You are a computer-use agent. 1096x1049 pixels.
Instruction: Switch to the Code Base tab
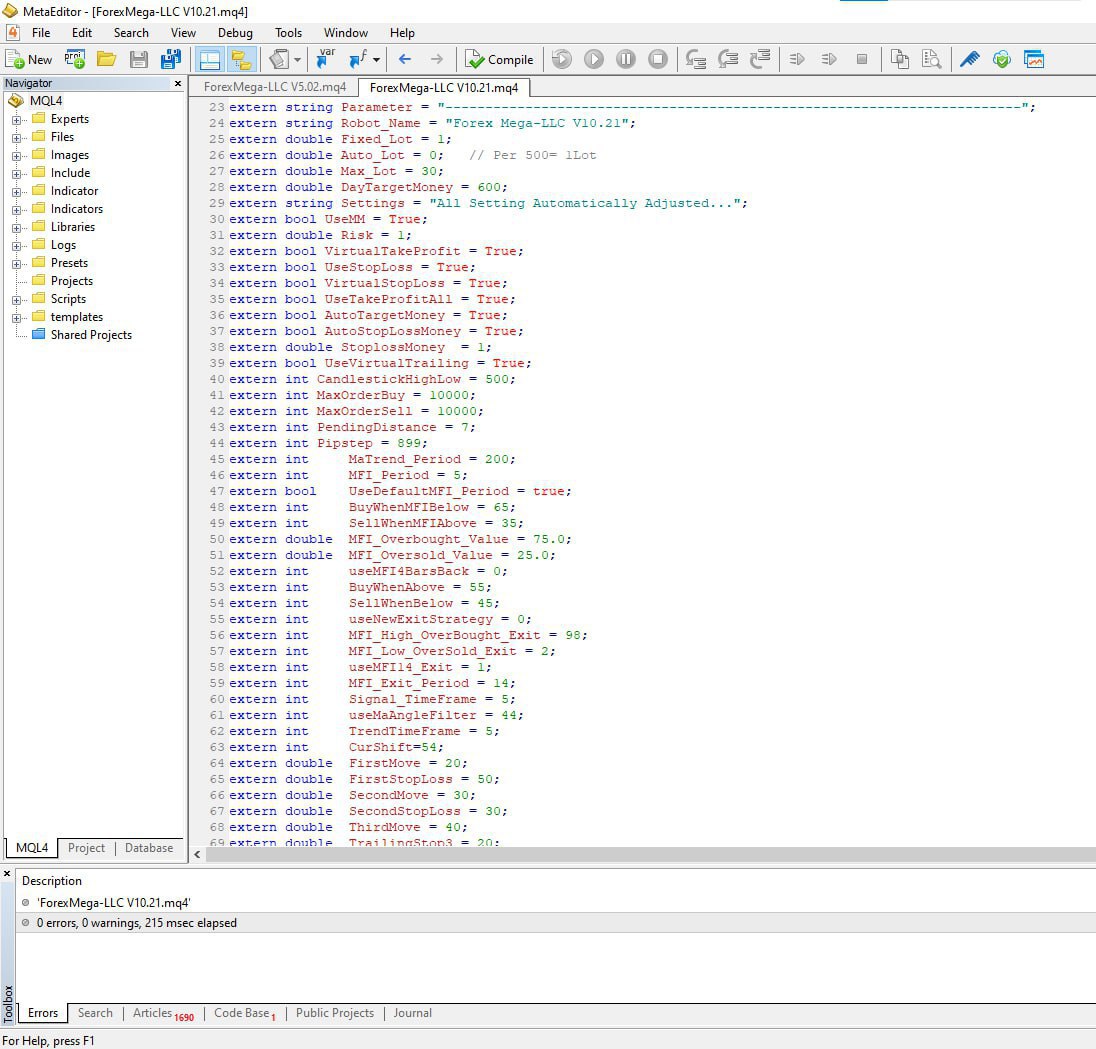pos(242,1013)
